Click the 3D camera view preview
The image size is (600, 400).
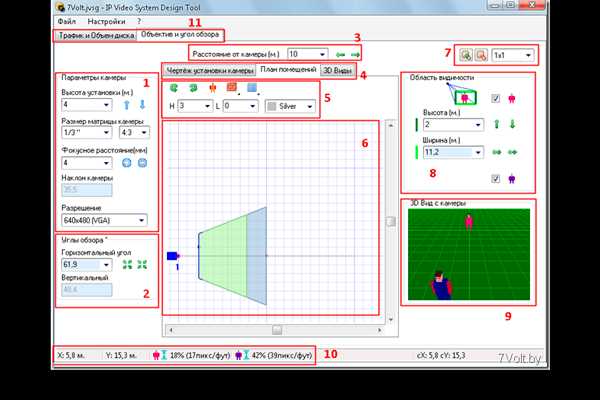pyautogui.click(x=468, y=255)
